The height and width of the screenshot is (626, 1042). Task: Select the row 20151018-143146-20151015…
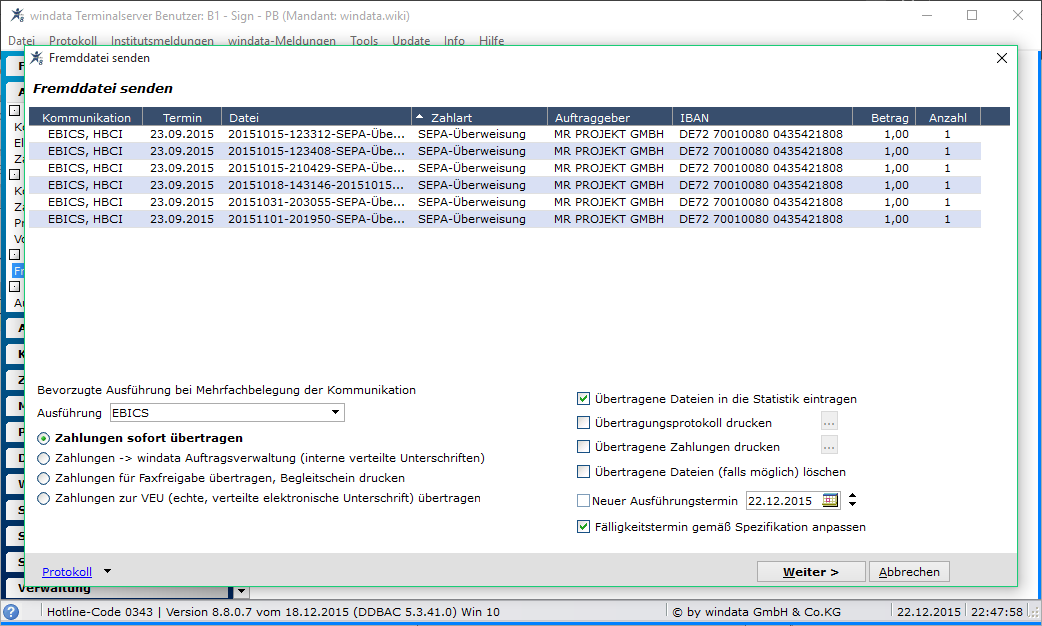(x=505, y=185)
